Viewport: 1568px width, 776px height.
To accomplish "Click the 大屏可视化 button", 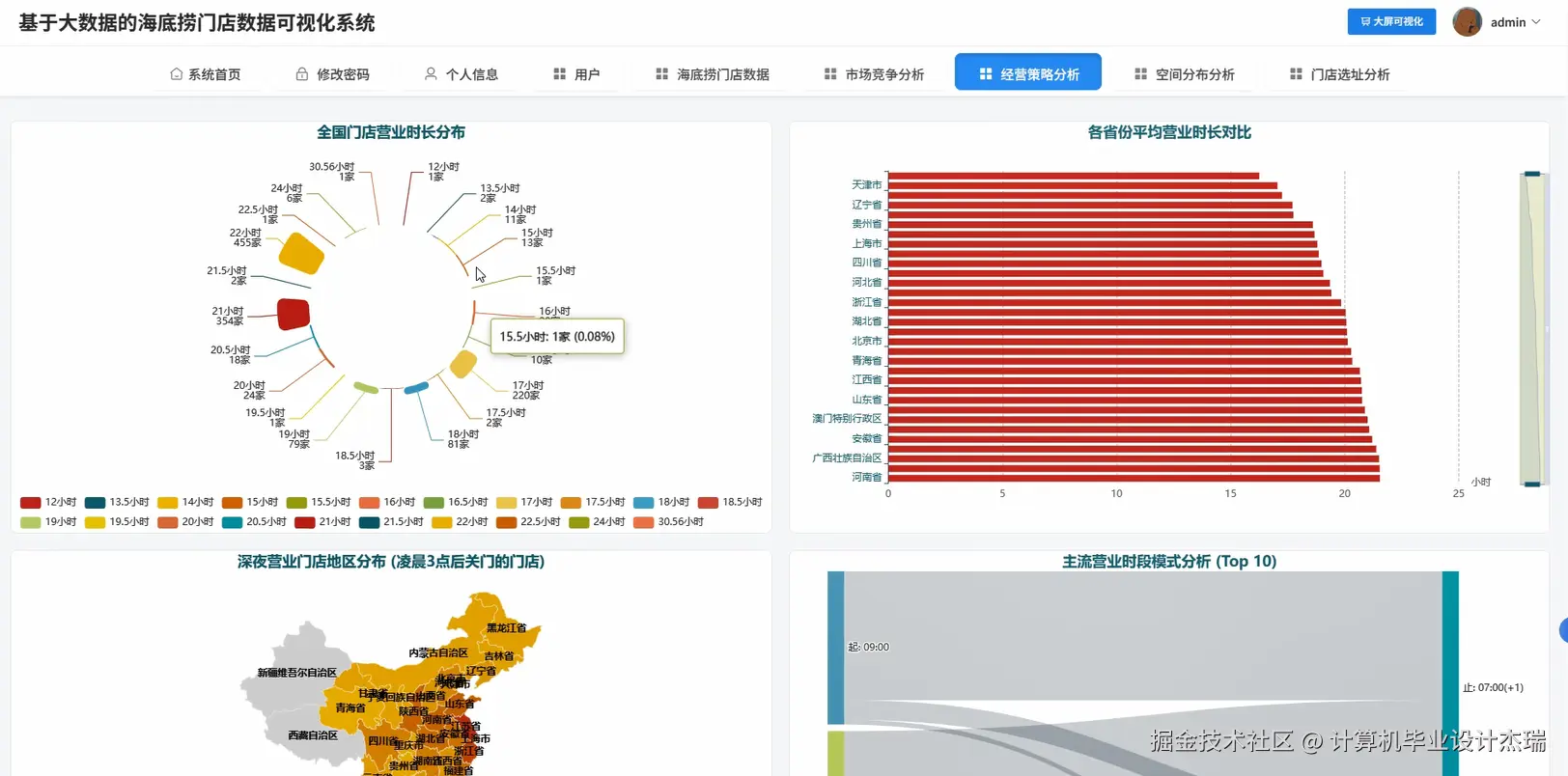I will coord(1391,21).
